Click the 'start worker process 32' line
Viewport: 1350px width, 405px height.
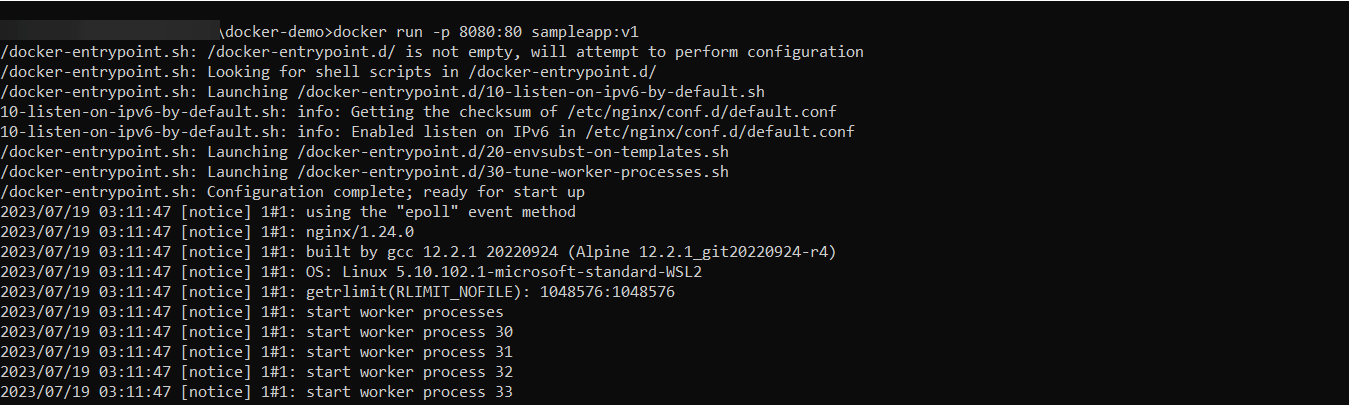click(409, 372)
